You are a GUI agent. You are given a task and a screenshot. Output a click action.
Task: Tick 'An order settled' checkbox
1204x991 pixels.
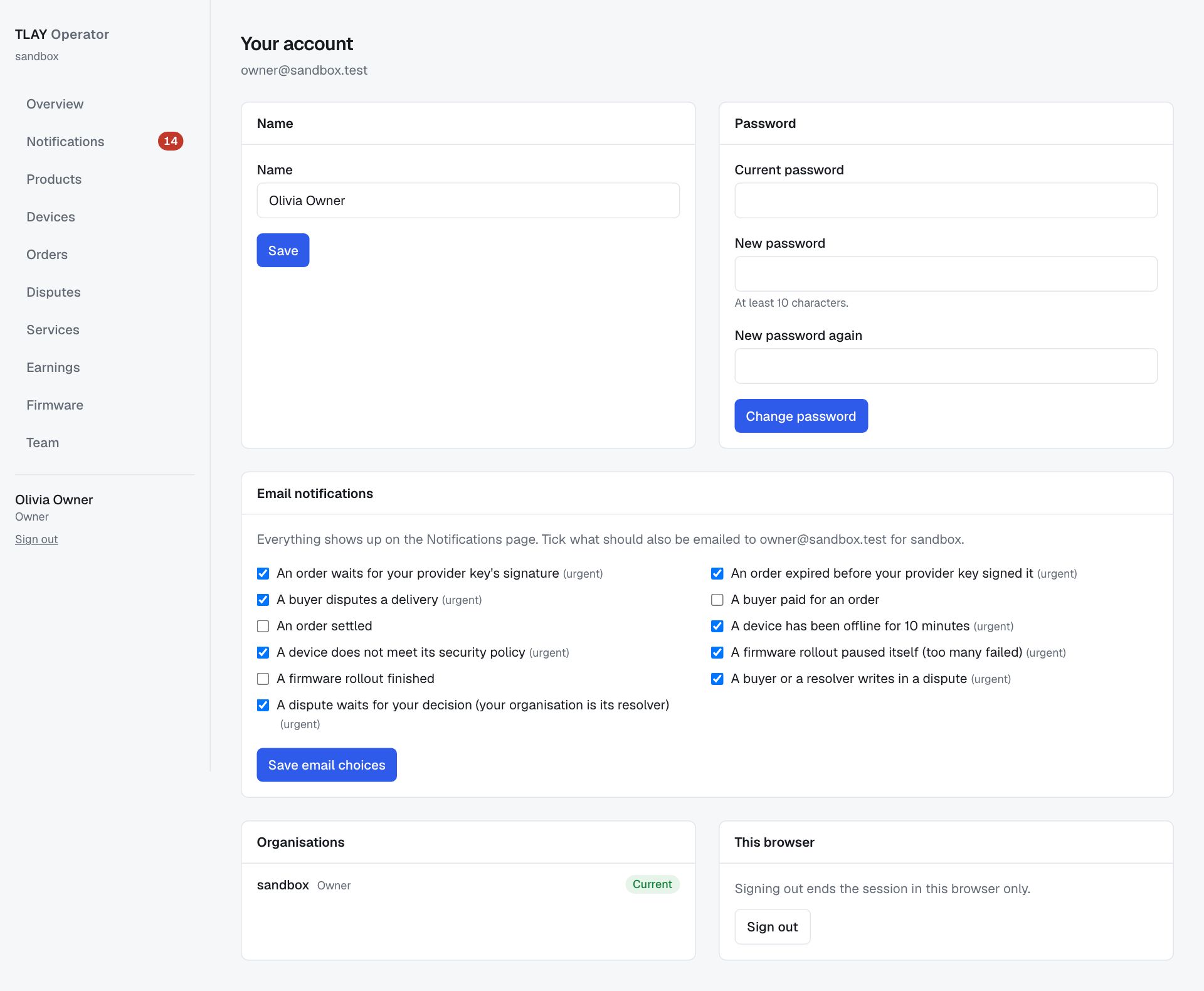click(x=263, y=627)
